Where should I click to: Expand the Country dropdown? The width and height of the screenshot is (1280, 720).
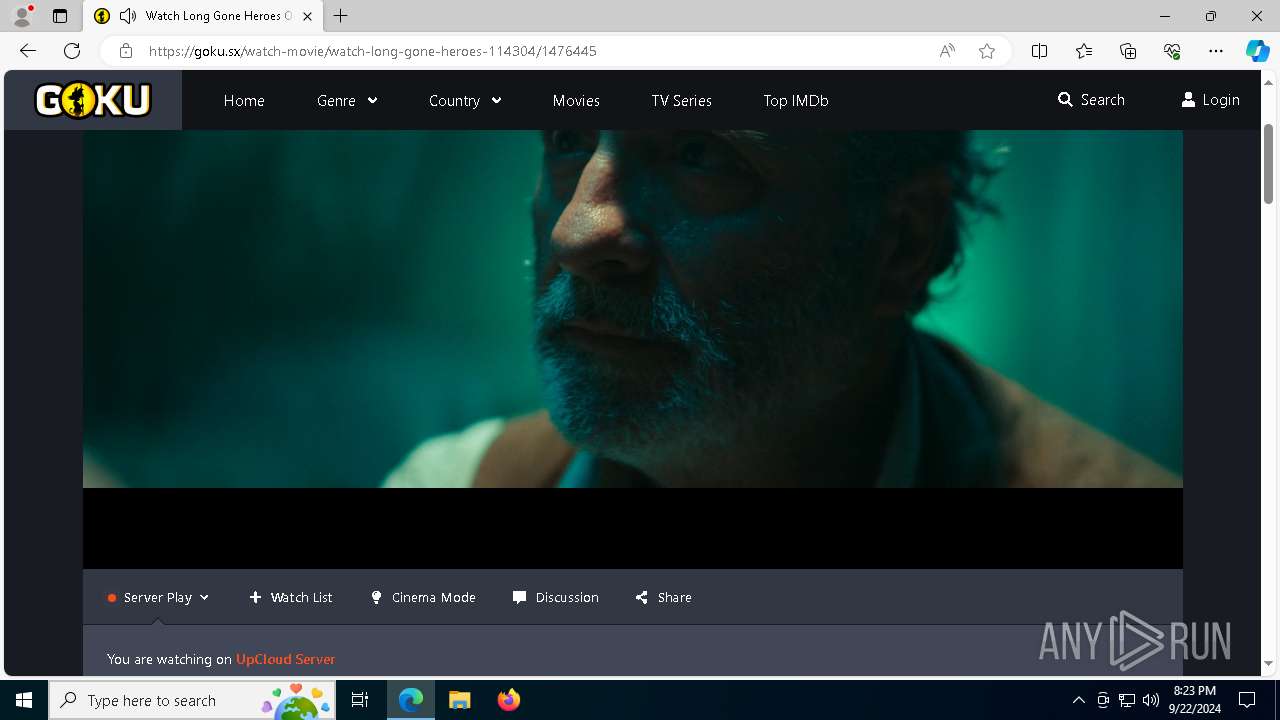[465, 100]
